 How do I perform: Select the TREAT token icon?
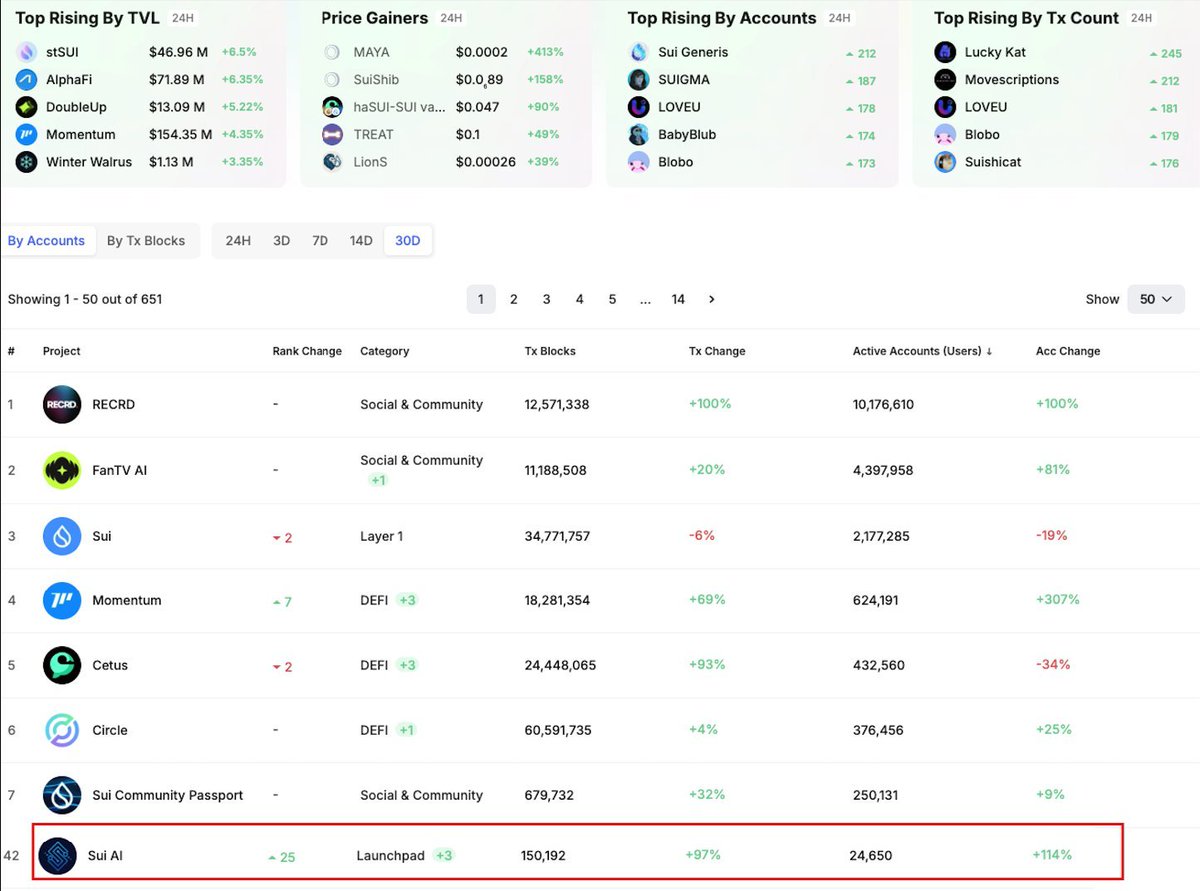point(333,134)
